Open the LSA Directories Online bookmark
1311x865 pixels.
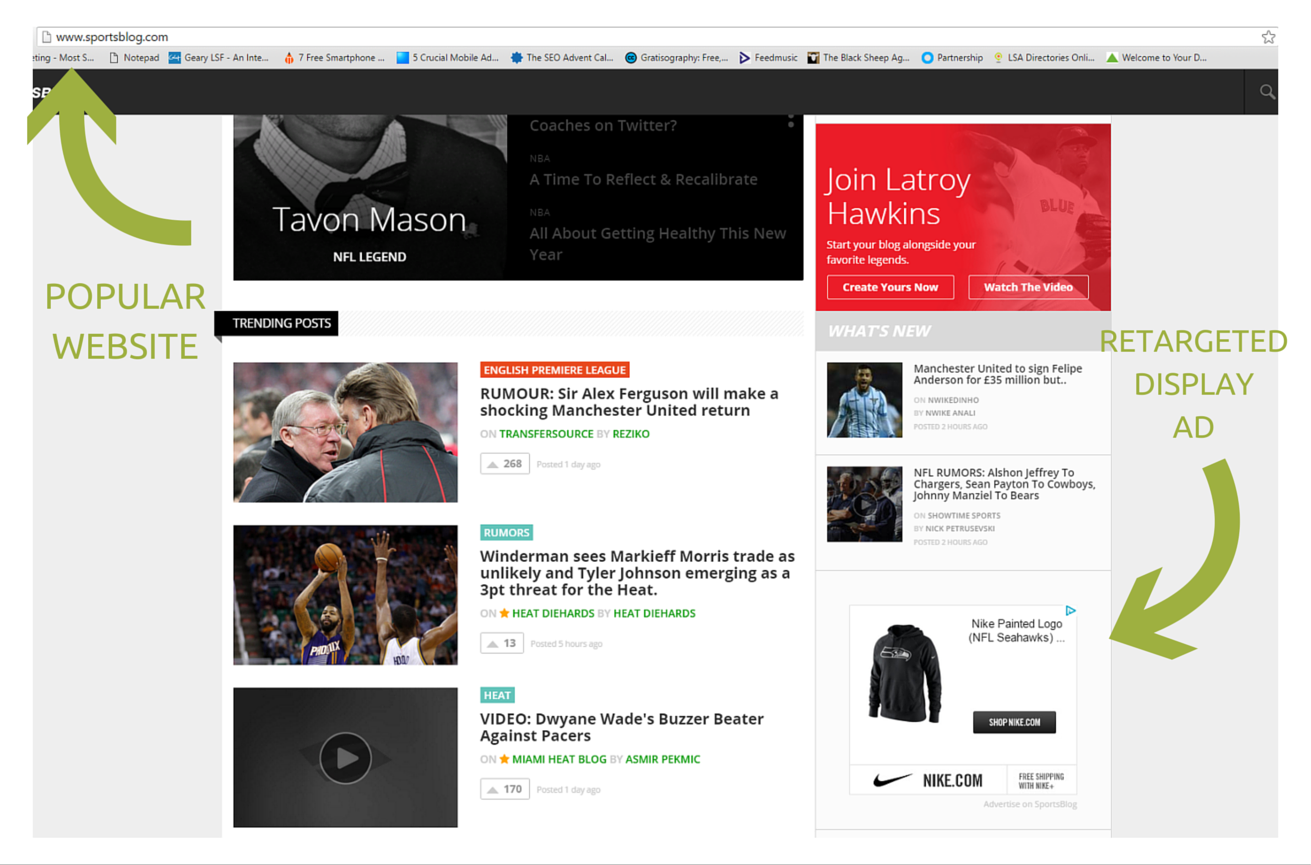[1043, 58]
